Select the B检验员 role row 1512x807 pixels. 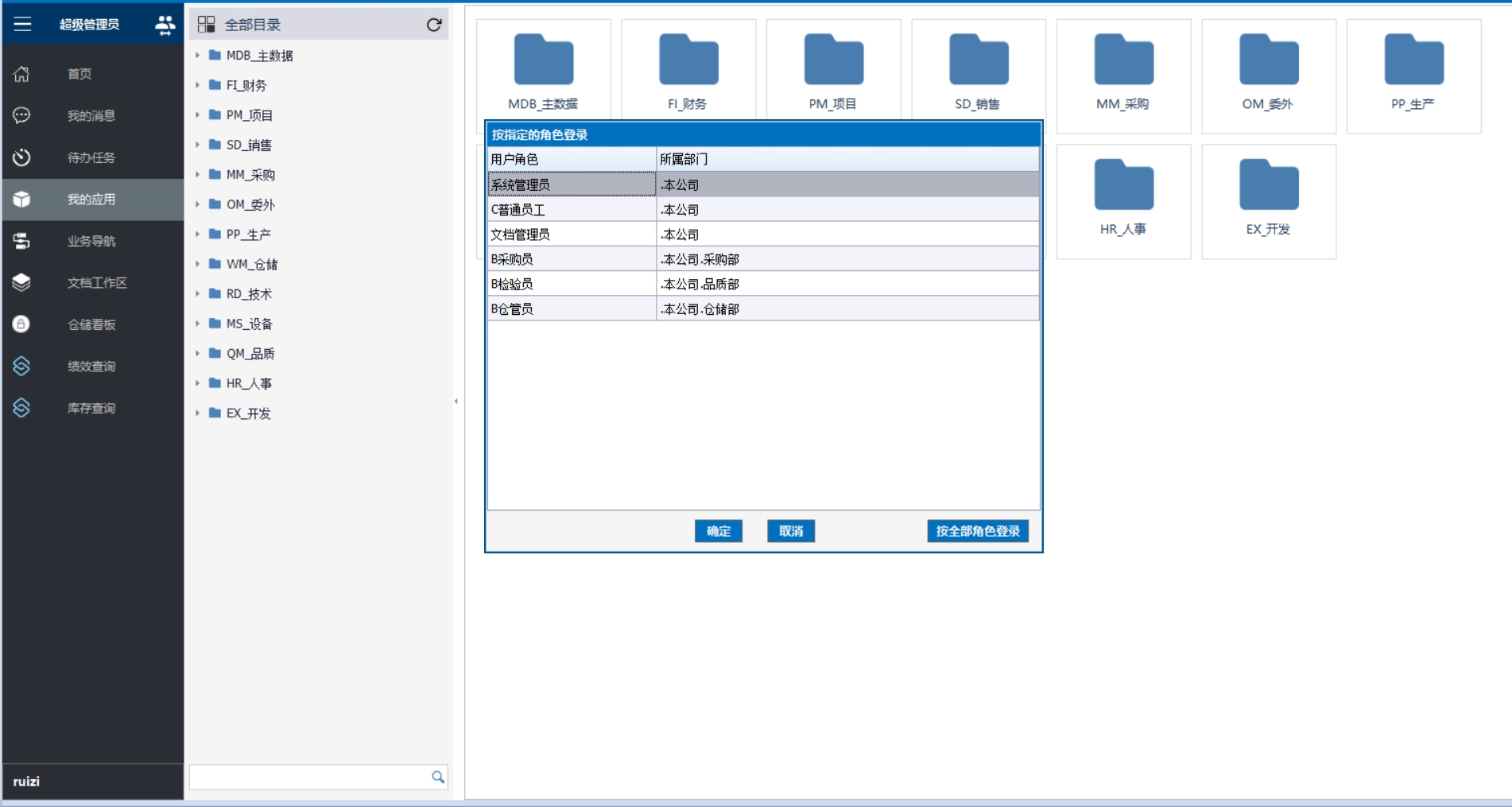point(763,284)
